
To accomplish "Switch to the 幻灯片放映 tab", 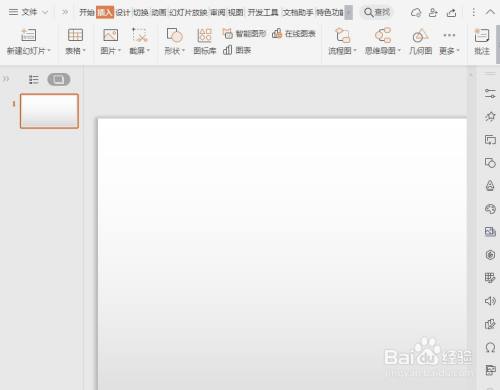I will click(x=188, y=13).
